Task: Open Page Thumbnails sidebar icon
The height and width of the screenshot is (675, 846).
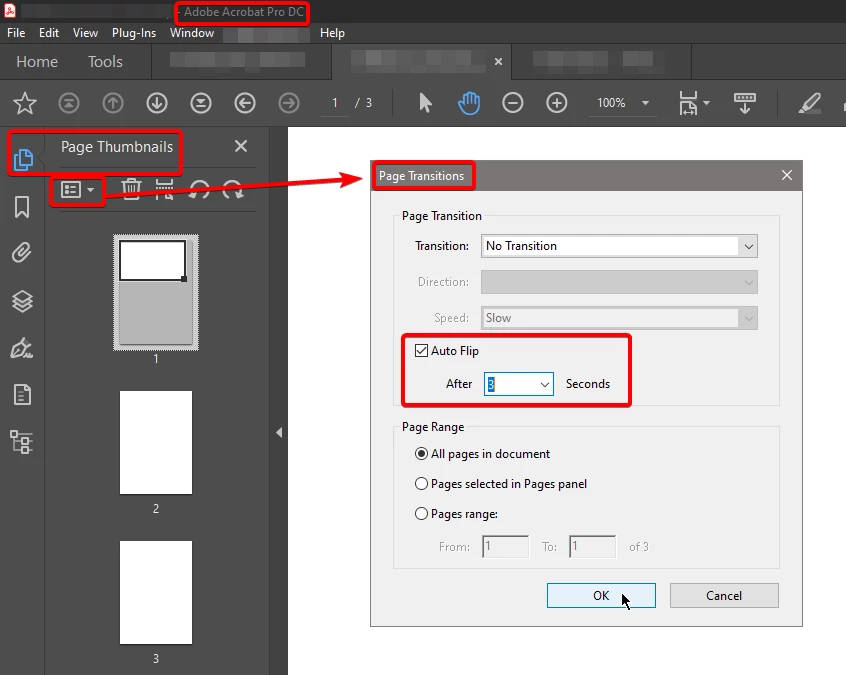Action: pyautogui.click(x=23, y=159)
